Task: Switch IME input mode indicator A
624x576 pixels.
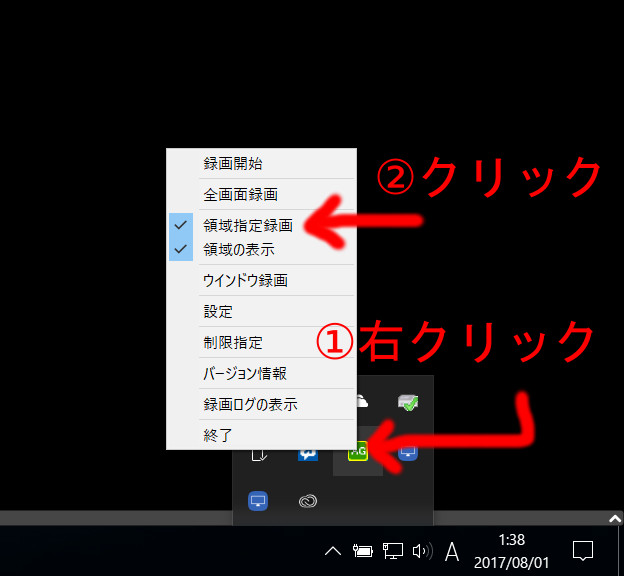Action: tap(452, 552)
